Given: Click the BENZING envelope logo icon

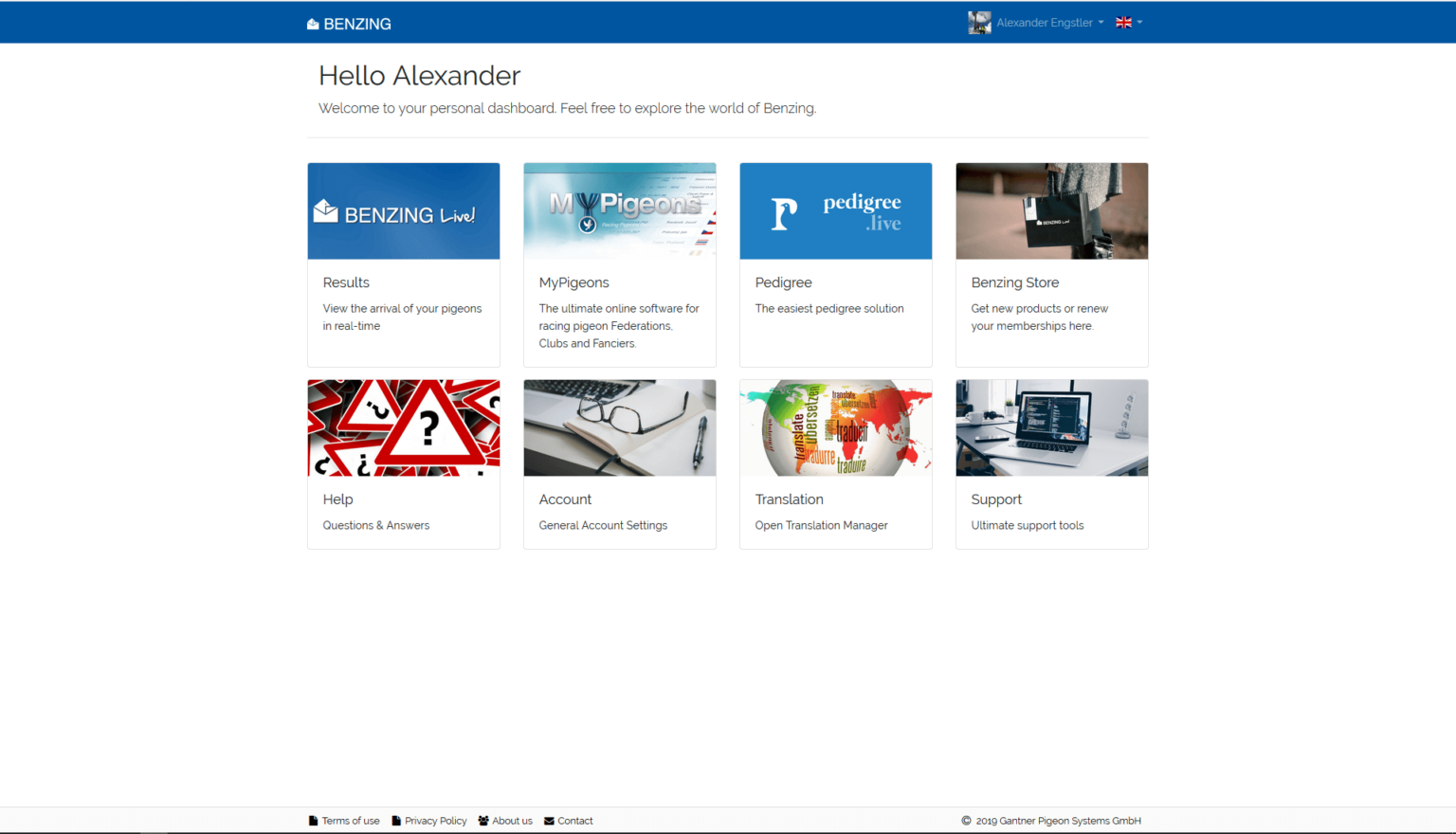Looking at the screenshot, I should click(312, 22).
